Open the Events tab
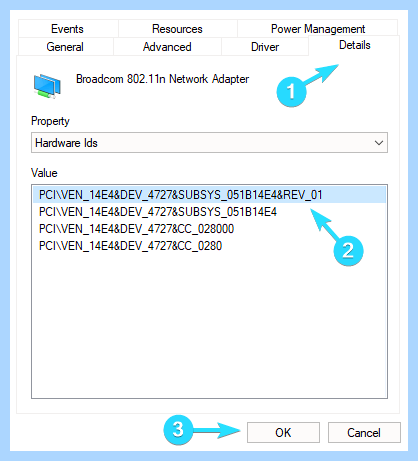Viewport: 418px width, 461px height. [68, 29]
